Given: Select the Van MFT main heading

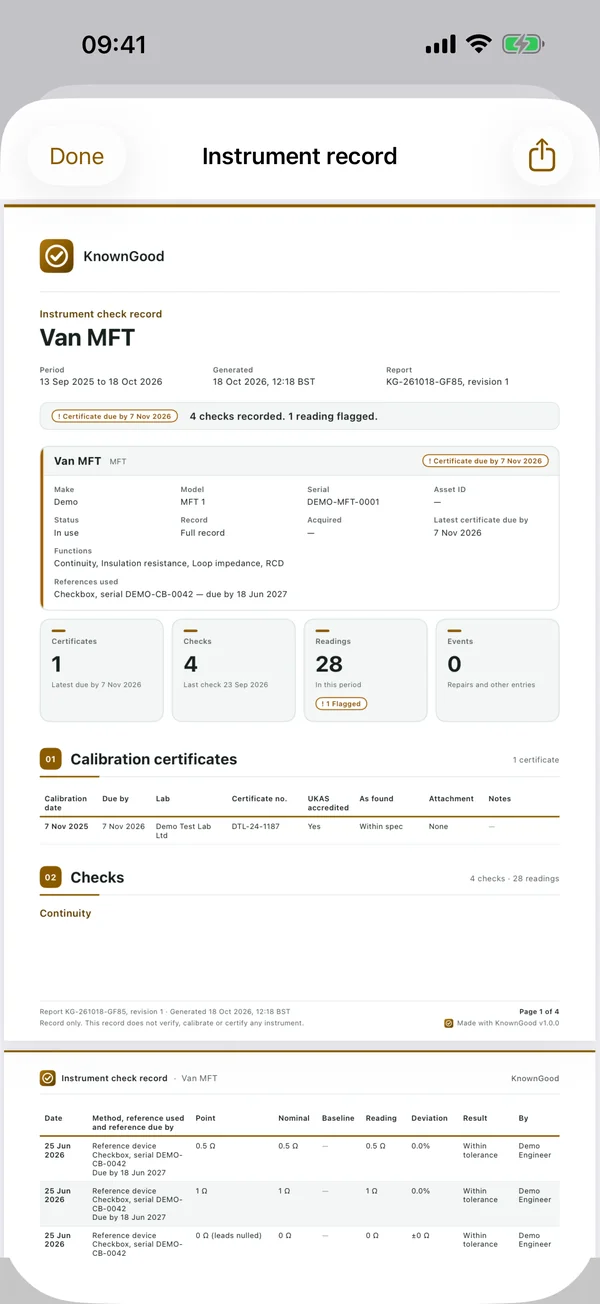Looking at the screenshot, I should click(x=87, y=338).
